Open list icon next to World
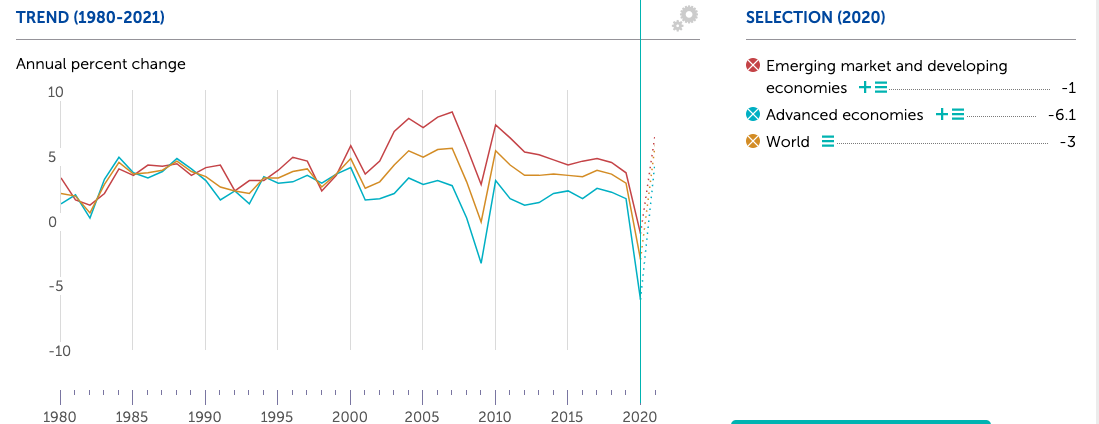Image resolution: width=1099 pixels, height=424 pixels. tap(827, 142)
